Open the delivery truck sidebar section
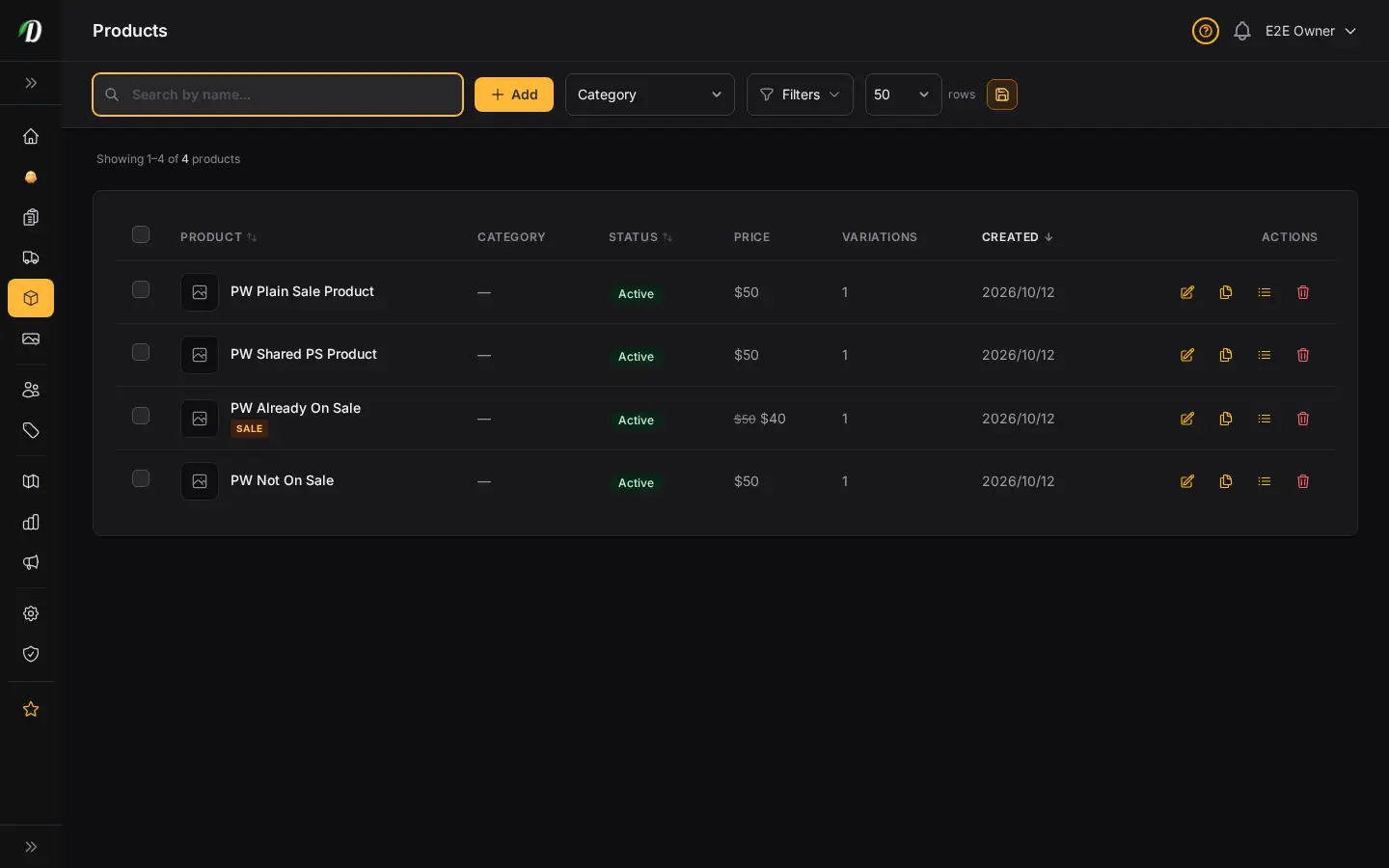This screenshot has width=1389, height=868. 31,258
